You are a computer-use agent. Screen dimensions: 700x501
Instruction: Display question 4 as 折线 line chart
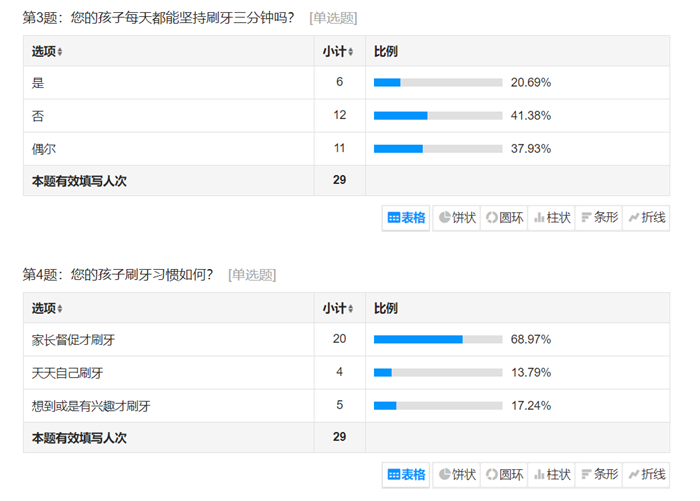click(646, 475)
